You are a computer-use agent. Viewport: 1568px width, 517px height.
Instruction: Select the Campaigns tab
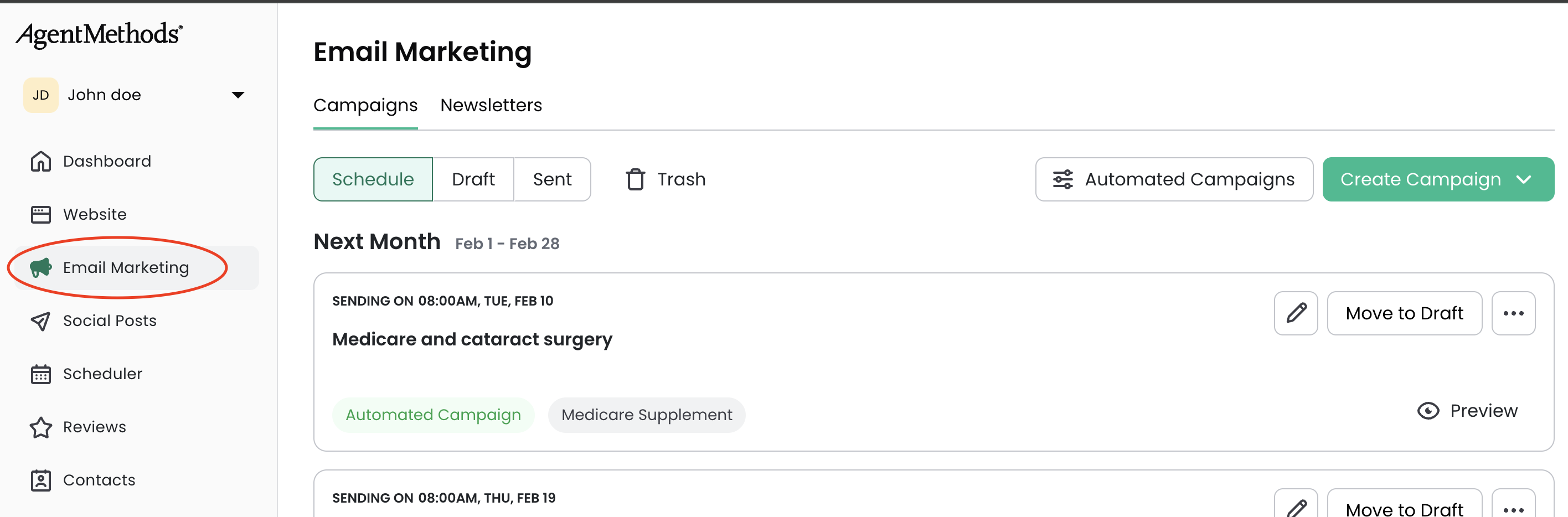(365, 105)
